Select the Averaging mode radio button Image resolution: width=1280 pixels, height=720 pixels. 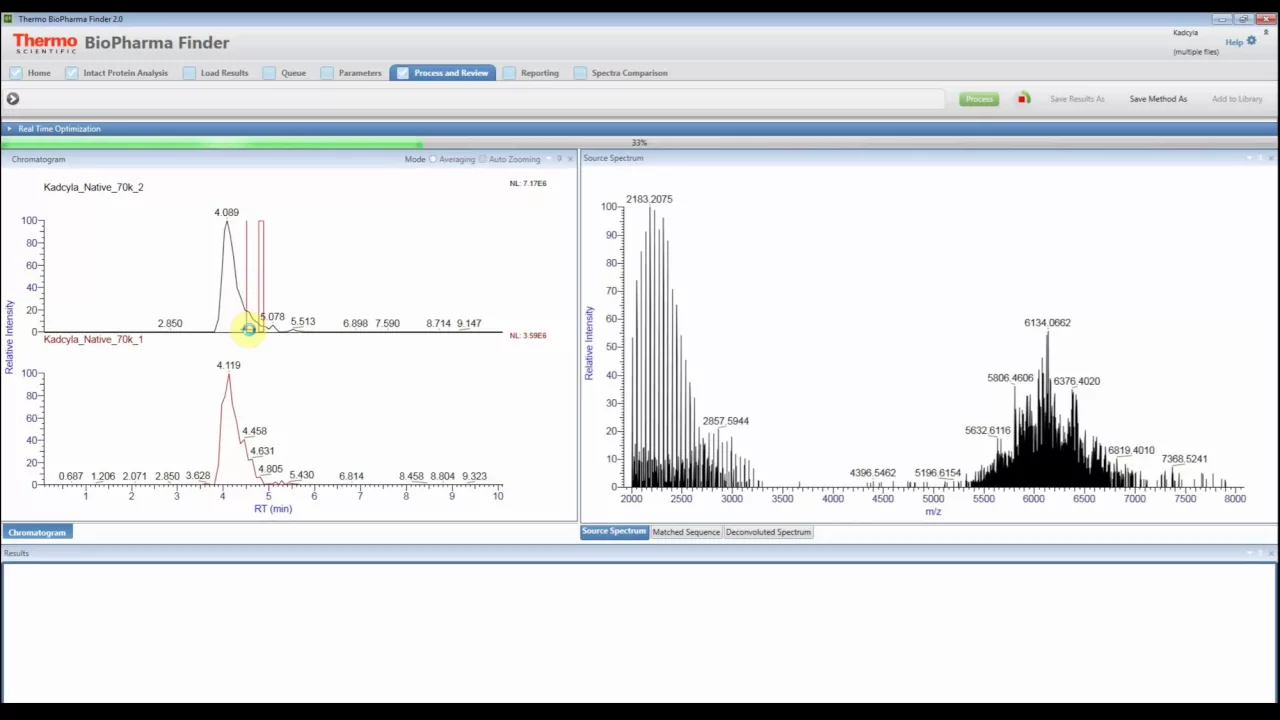tap(433, 159)
